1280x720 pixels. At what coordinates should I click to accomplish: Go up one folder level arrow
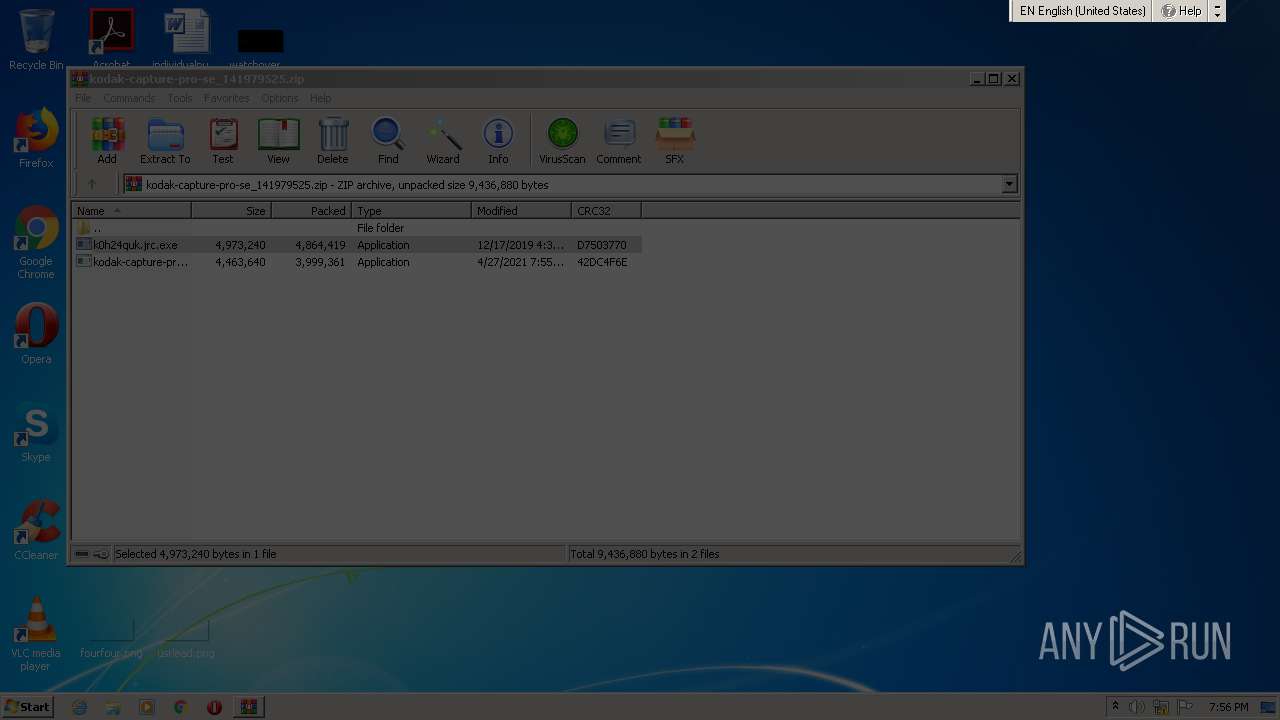tap(92, 184)
